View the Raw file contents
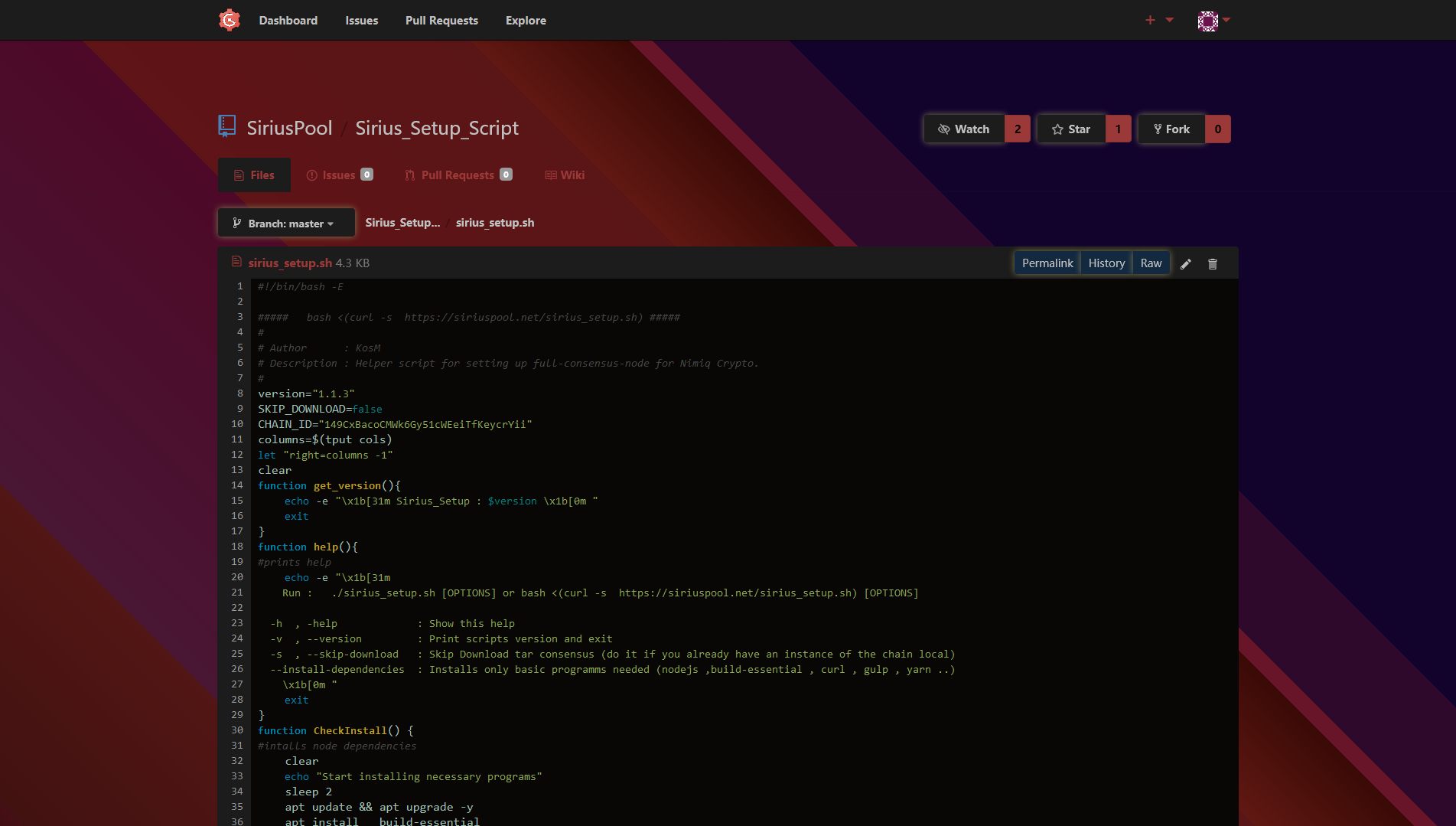This screenshot has width=1456, height=826. (x=1151, y=263)
